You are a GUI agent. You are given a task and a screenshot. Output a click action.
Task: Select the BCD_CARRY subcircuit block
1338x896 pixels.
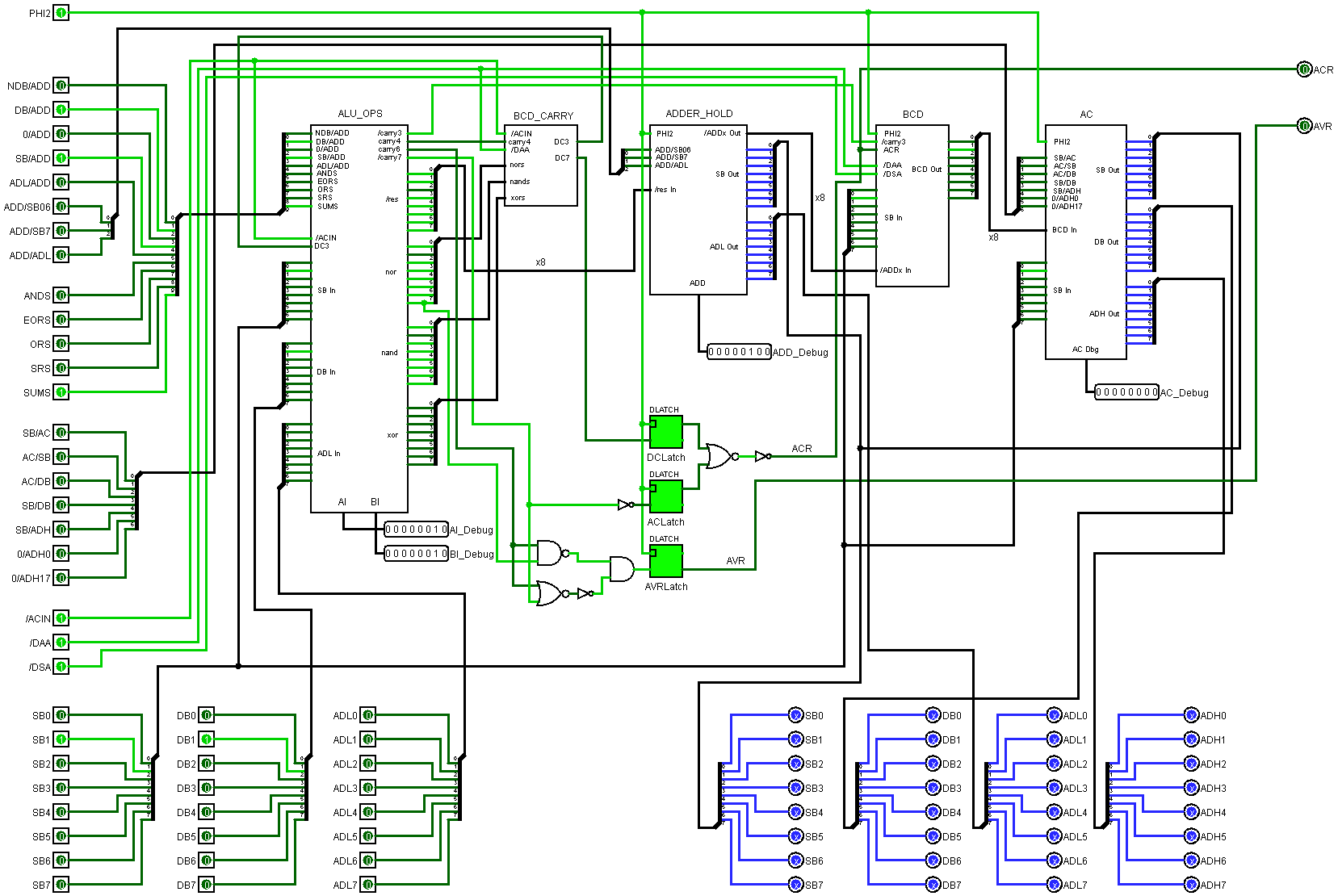540,165
